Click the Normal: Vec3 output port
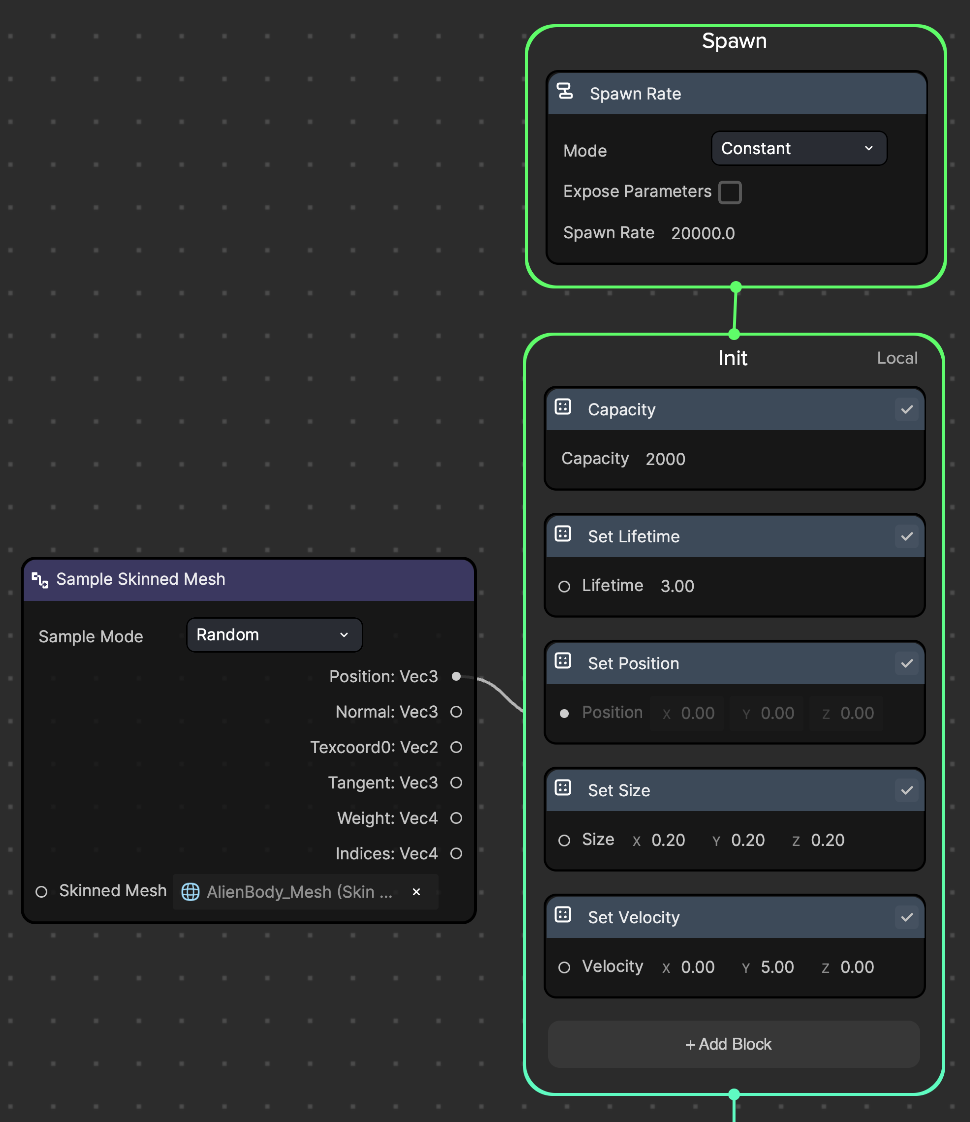The image size is (970, 1122). [x=456, y=712]
